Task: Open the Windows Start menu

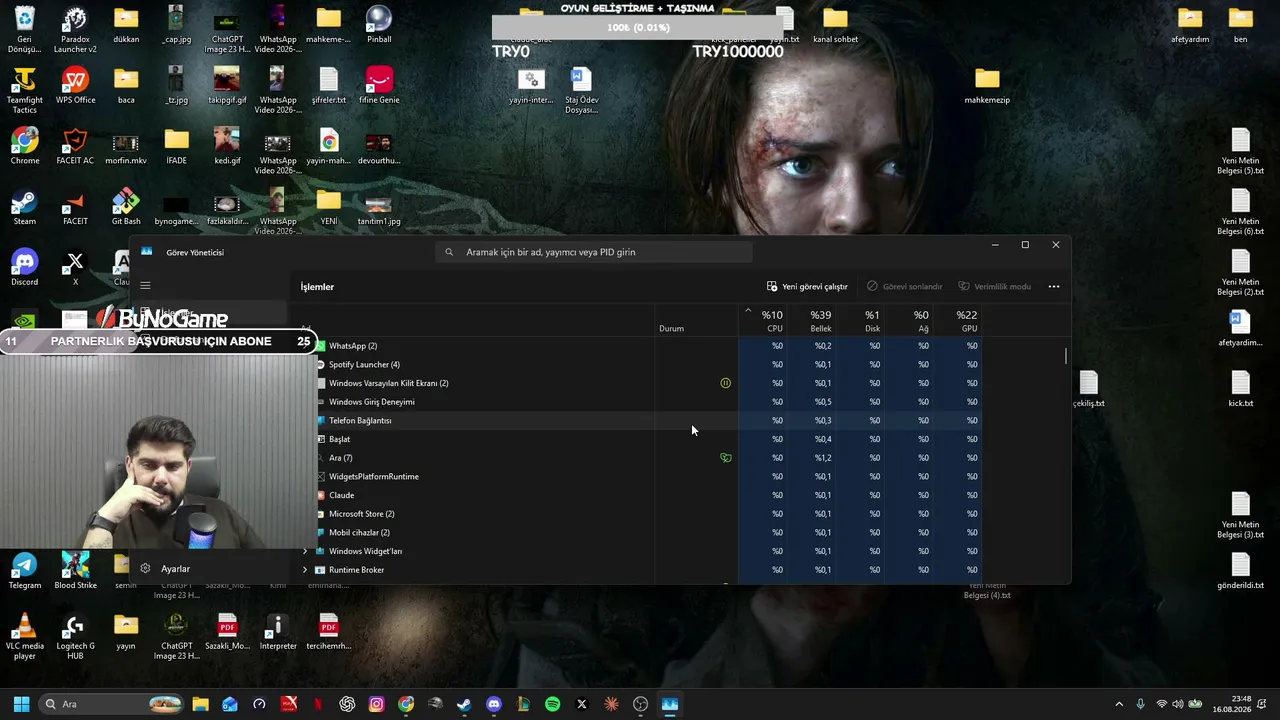Action: (21, 704)
